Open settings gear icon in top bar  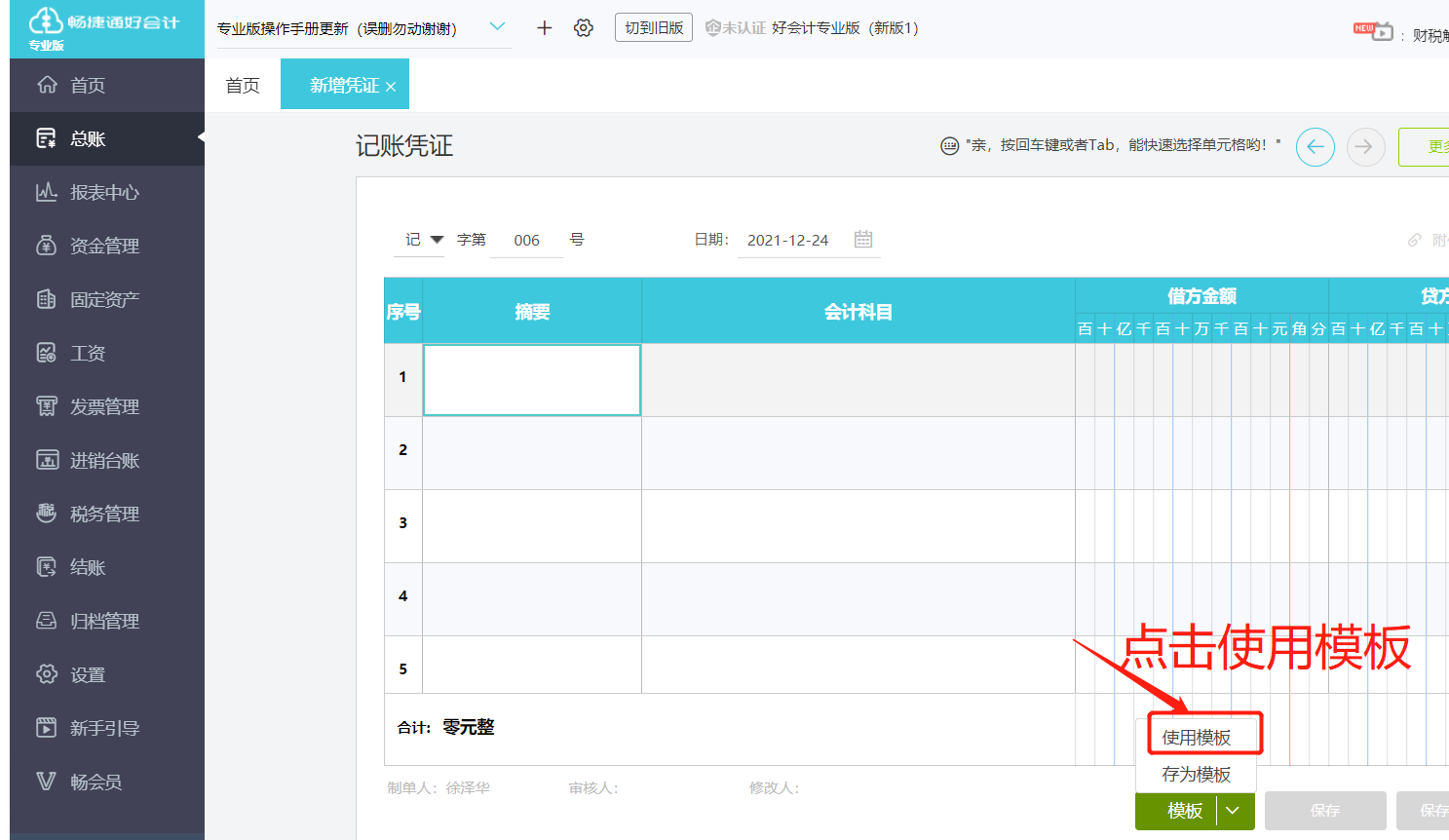tap(584, 28)
